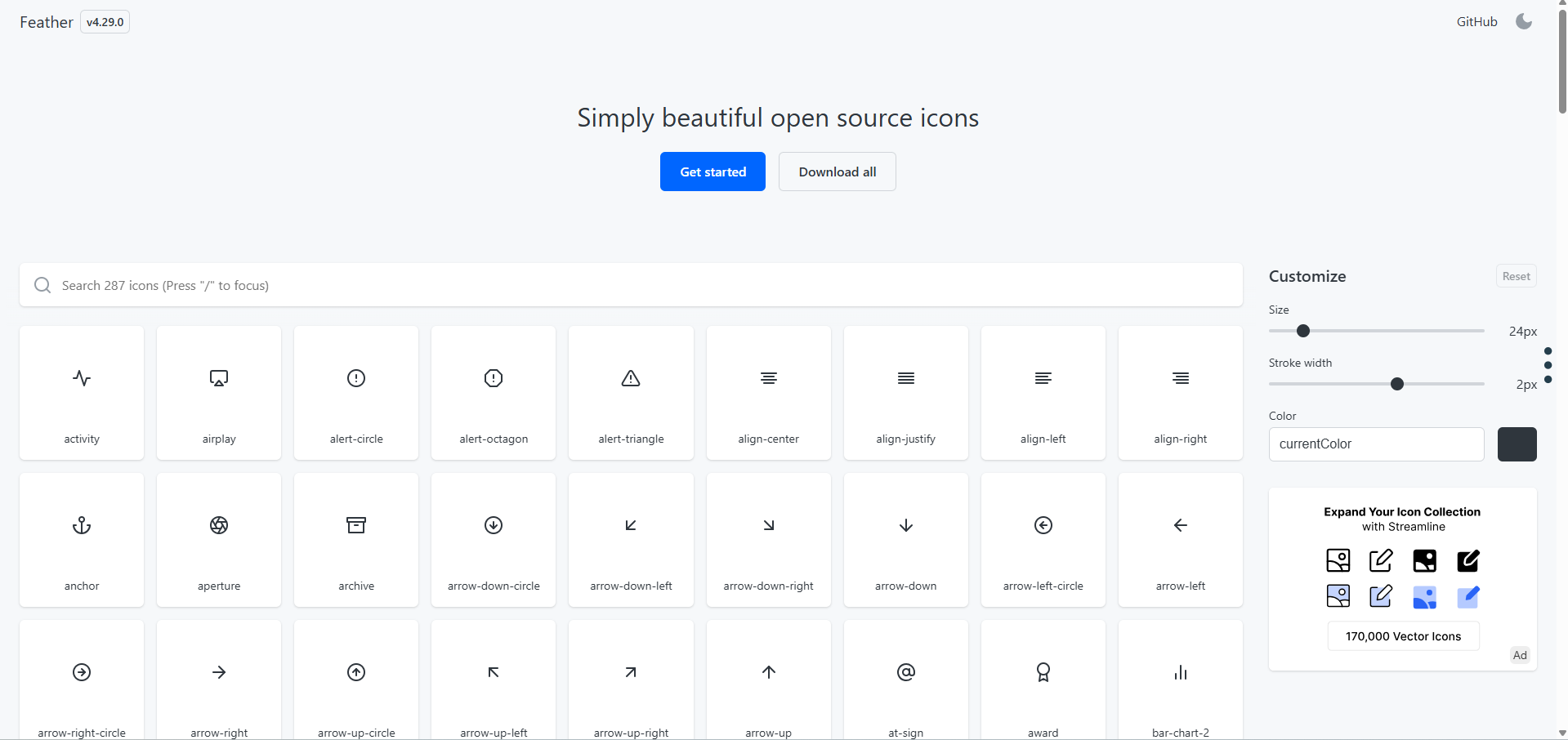Viewport: 1568px width, 740px height.
Task: Toggle dark mode with the moon icon
Action: pos(1524,21)
